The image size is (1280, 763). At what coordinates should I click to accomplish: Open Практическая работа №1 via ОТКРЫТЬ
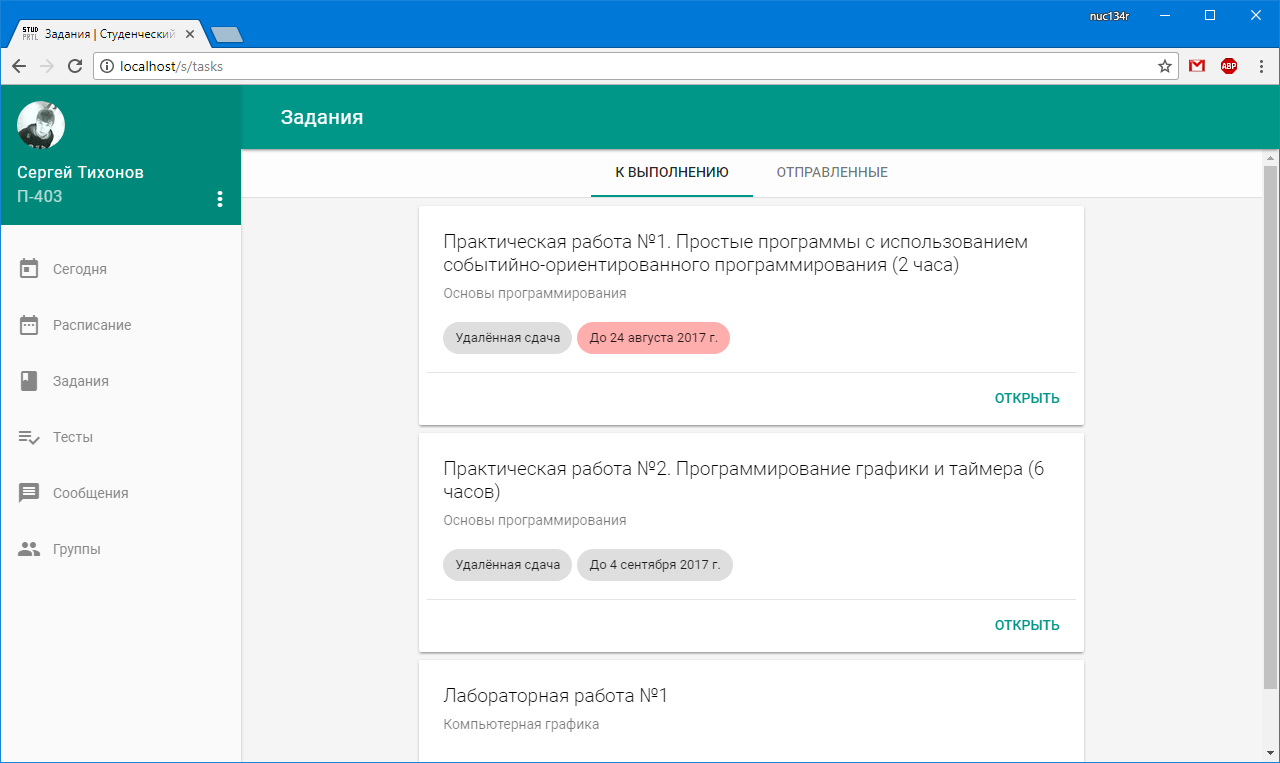click(1026, 397)
